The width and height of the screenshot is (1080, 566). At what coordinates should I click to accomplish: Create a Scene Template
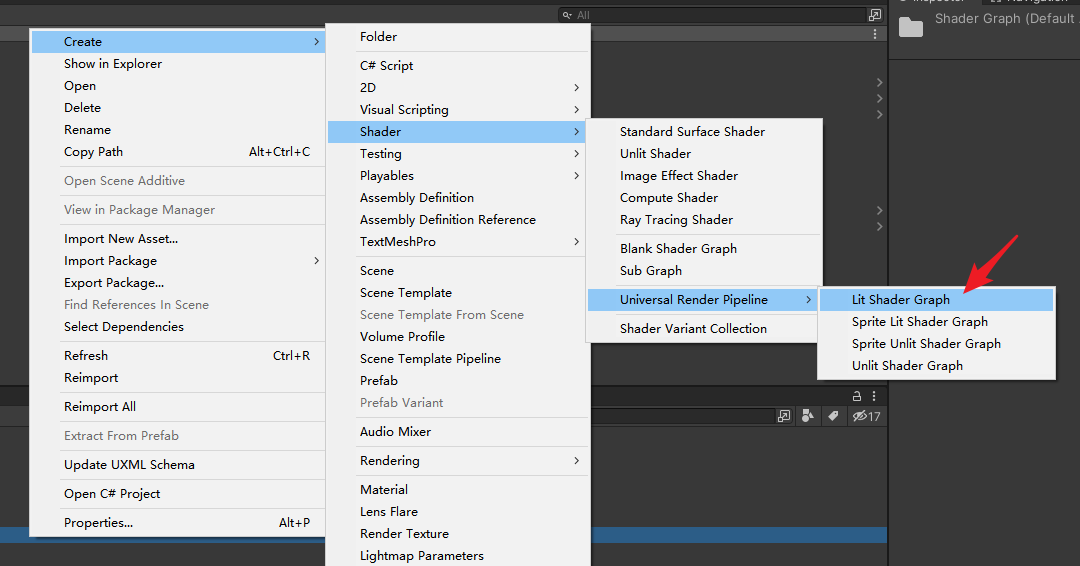coord(458,293)
